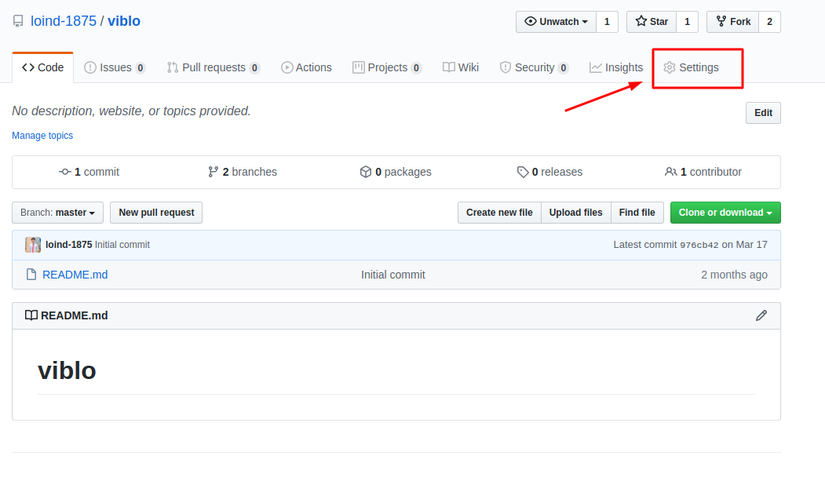View the 2 branches link
825x477 pixels.
[x=242, y=172]
